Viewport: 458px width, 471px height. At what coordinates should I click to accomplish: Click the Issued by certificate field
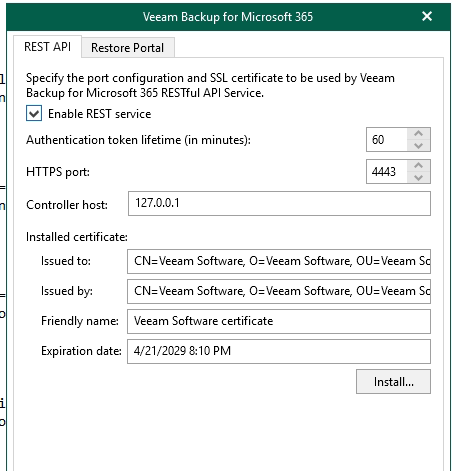pyautogui.click(x=279, y=291)
